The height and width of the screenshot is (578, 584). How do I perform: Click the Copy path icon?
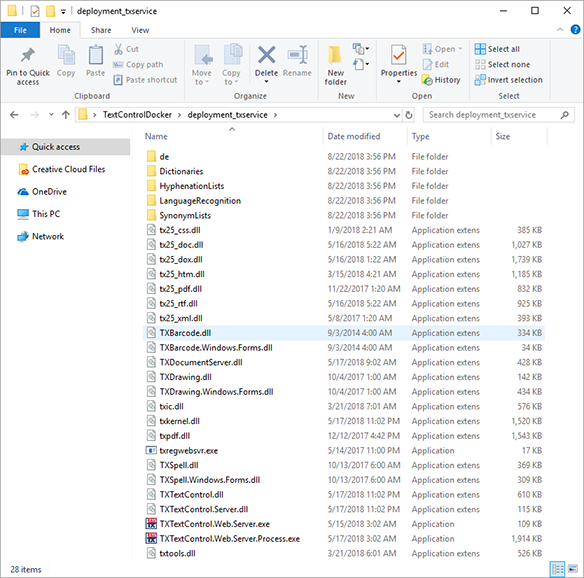[118, 64]
